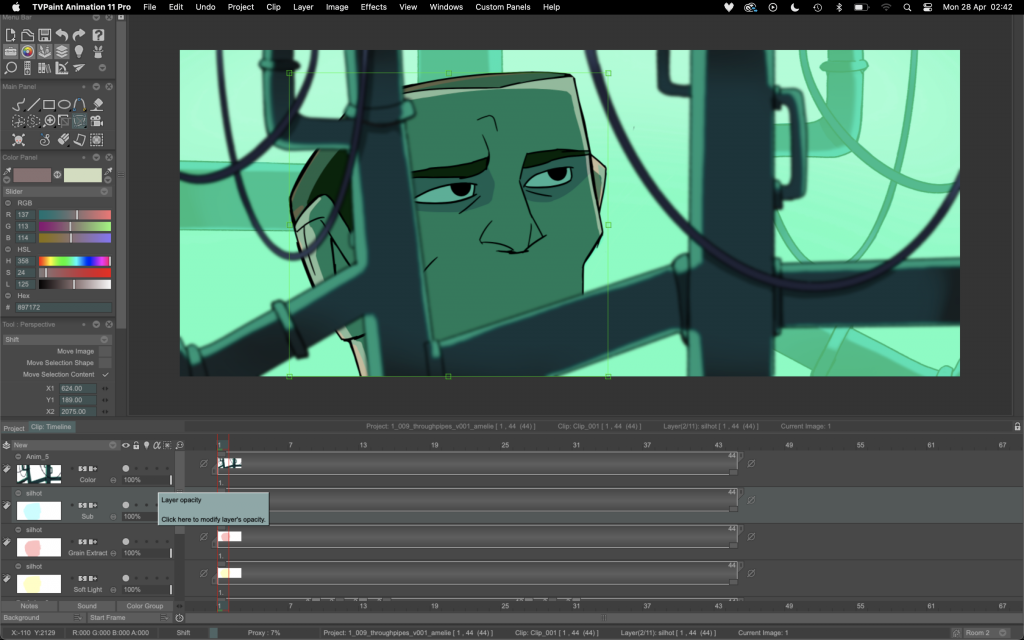1024x640 pixels.
Task: Adjust the H hue rainbow slider
Action: click(x=74, y=261)
